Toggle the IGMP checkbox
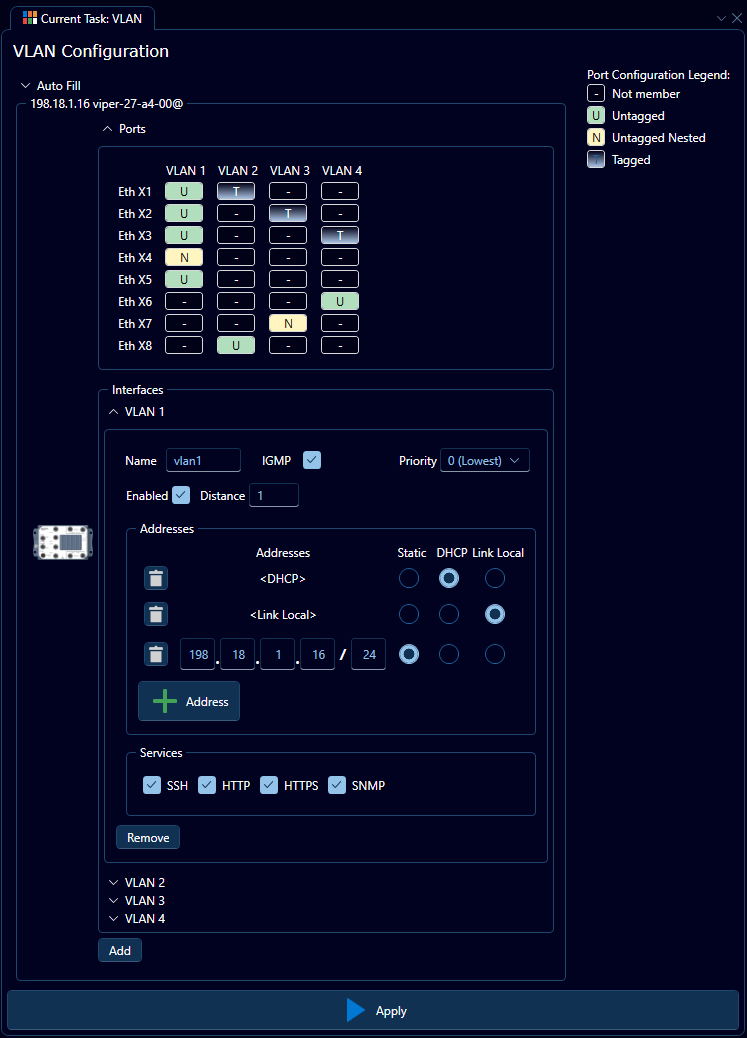747x1038 pixels. pos(312,460)
